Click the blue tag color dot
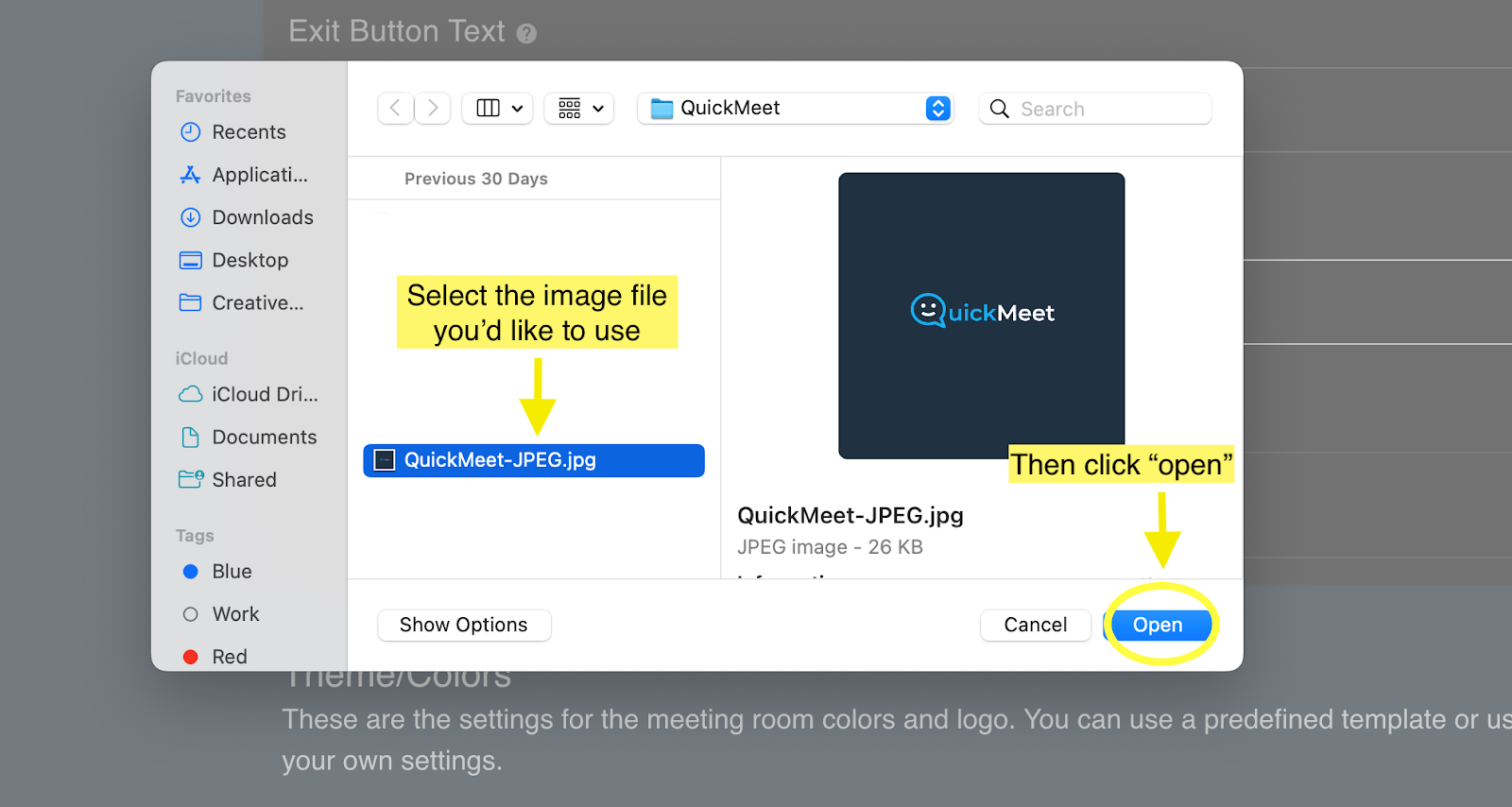 pyautogui.click(x=191, y=572)
